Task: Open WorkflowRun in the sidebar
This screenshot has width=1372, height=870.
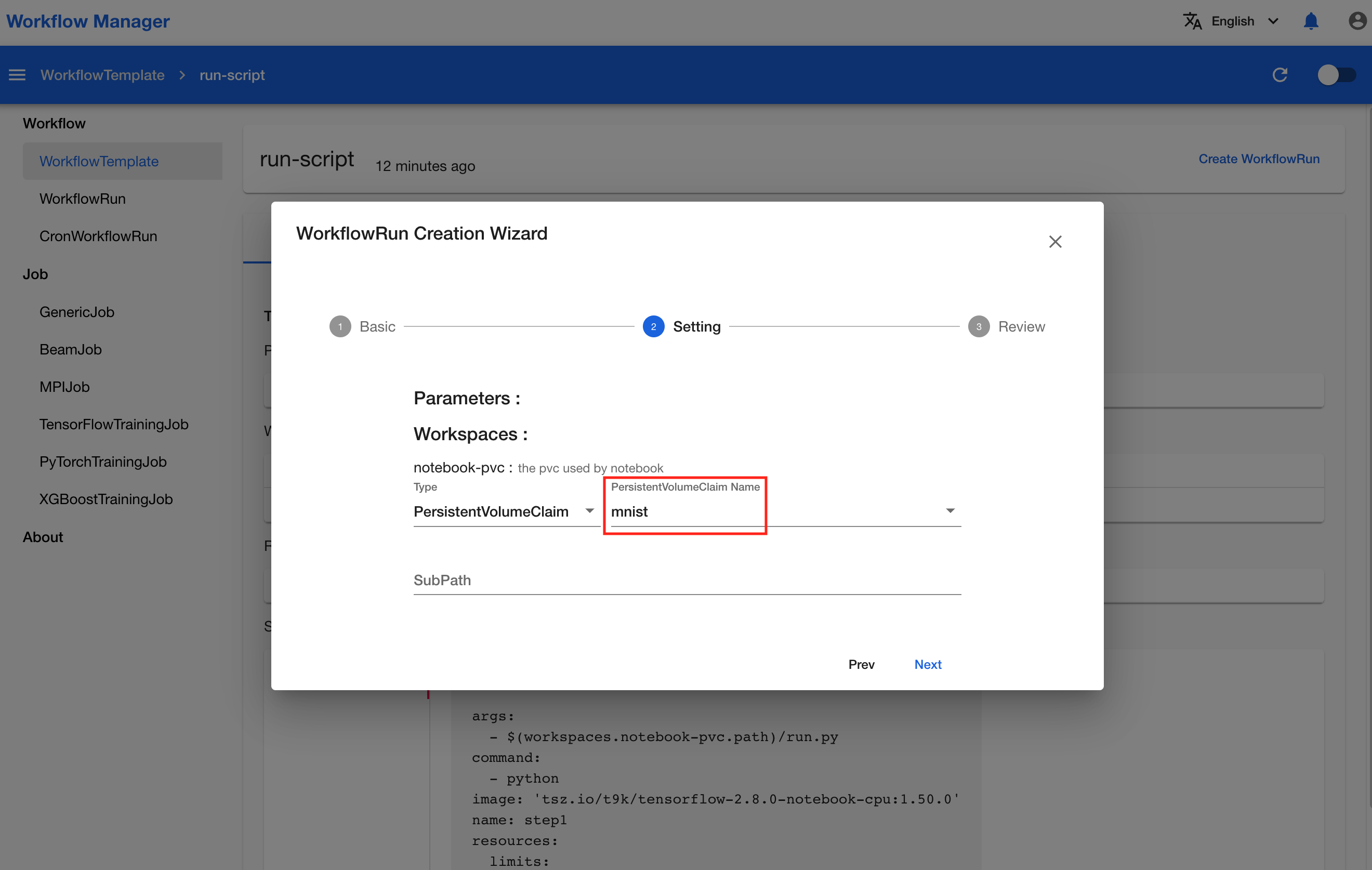Action: (x=83, y=199)
